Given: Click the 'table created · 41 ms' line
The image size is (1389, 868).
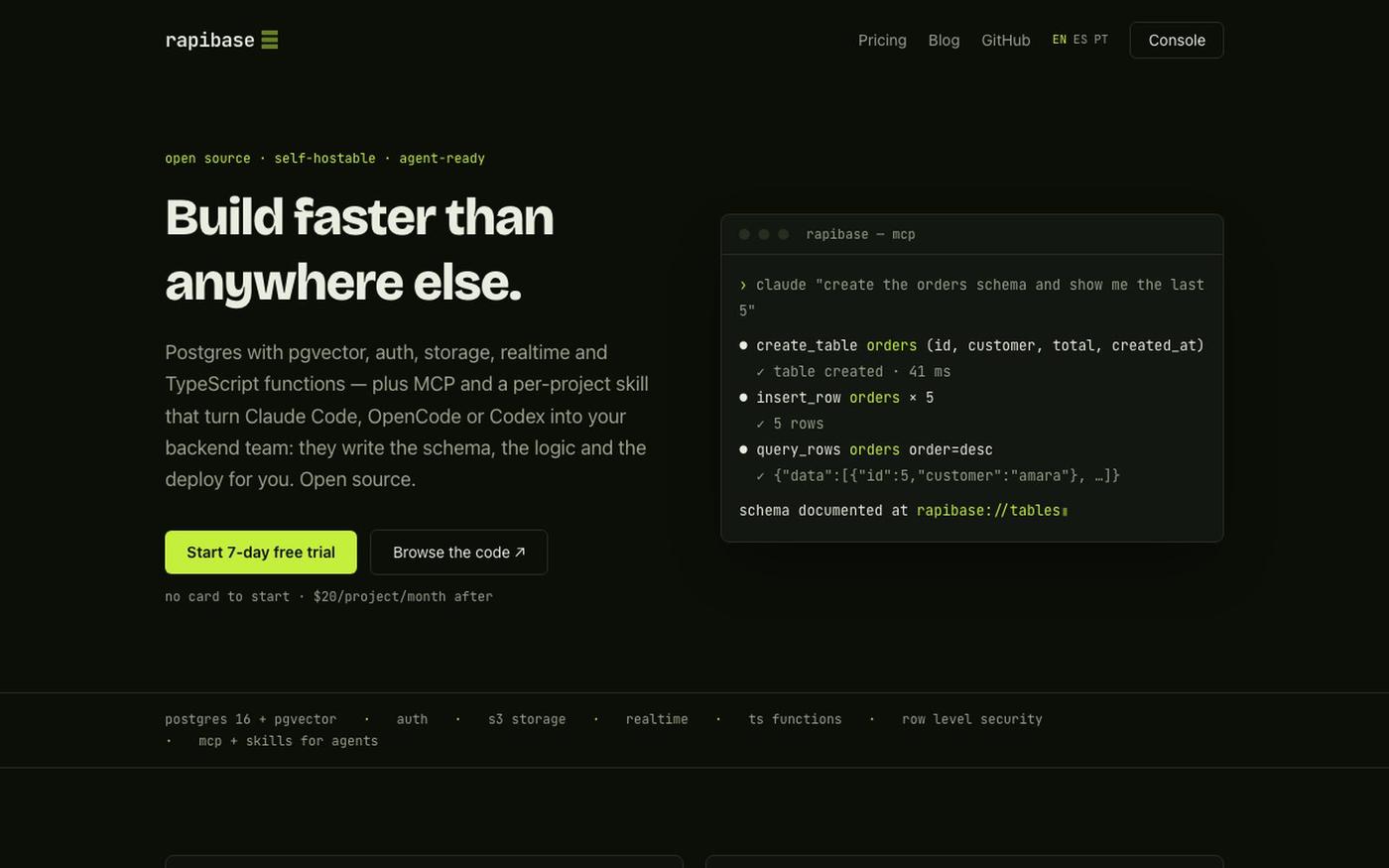Looking at the screenshot, I should (x=853, y=372).
